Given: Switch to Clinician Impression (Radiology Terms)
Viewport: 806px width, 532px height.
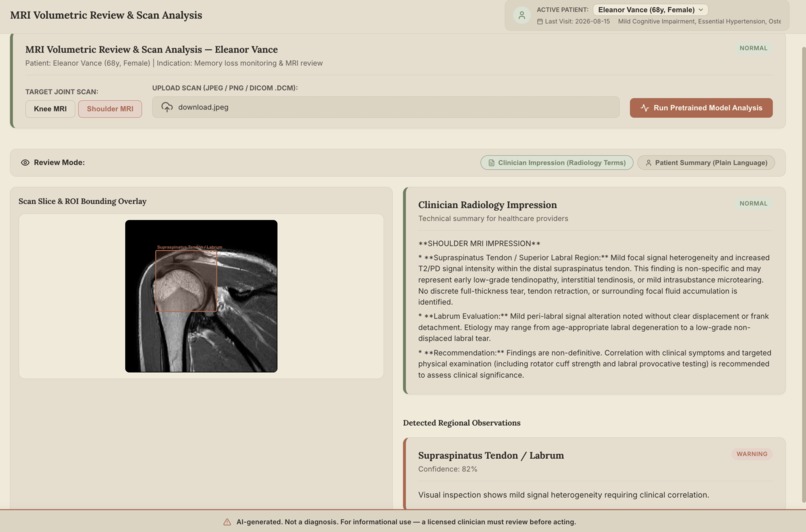Looking at the screenshot, I should point(557,162).
